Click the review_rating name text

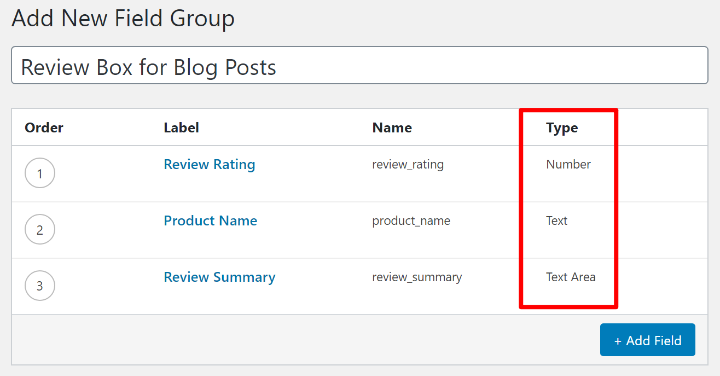(408, 164)
